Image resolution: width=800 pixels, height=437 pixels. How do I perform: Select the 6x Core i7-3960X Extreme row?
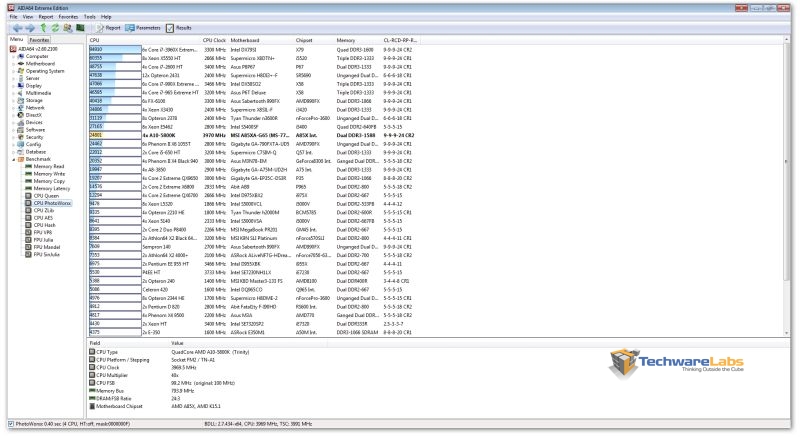pyautogui.click(x=252, y=49)
